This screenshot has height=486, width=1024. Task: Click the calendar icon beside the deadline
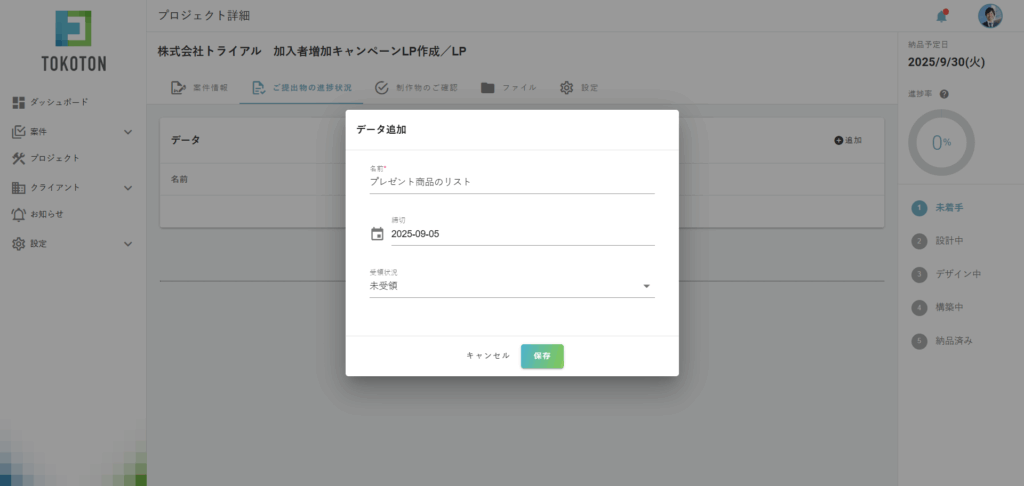377,234
